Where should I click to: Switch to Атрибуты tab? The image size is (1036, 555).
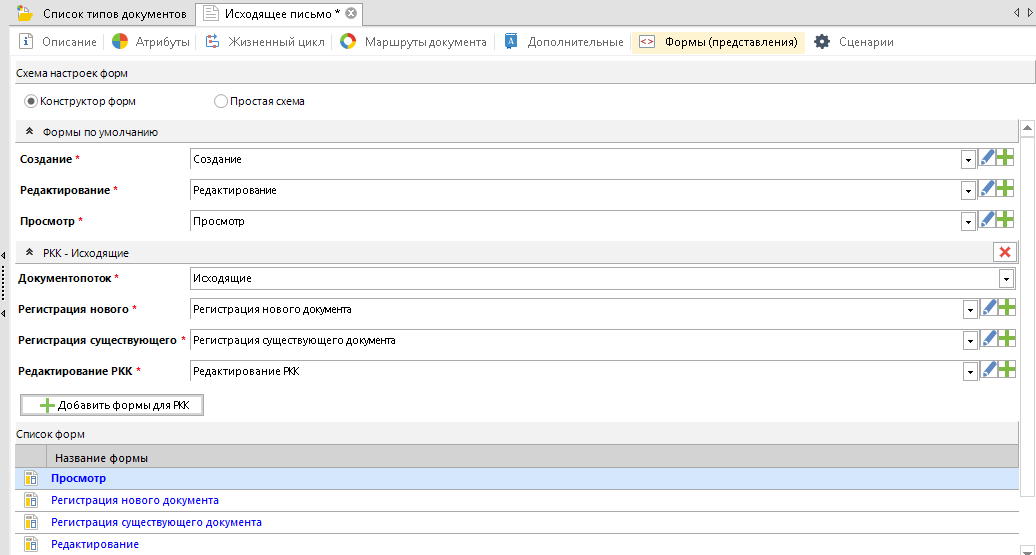(150, 42)
